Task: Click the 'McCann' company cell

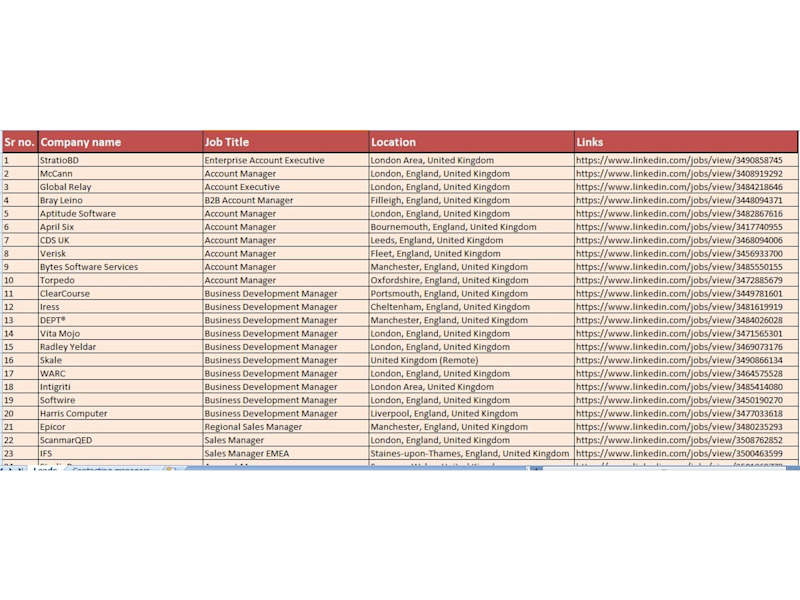Action: (120, 173)
